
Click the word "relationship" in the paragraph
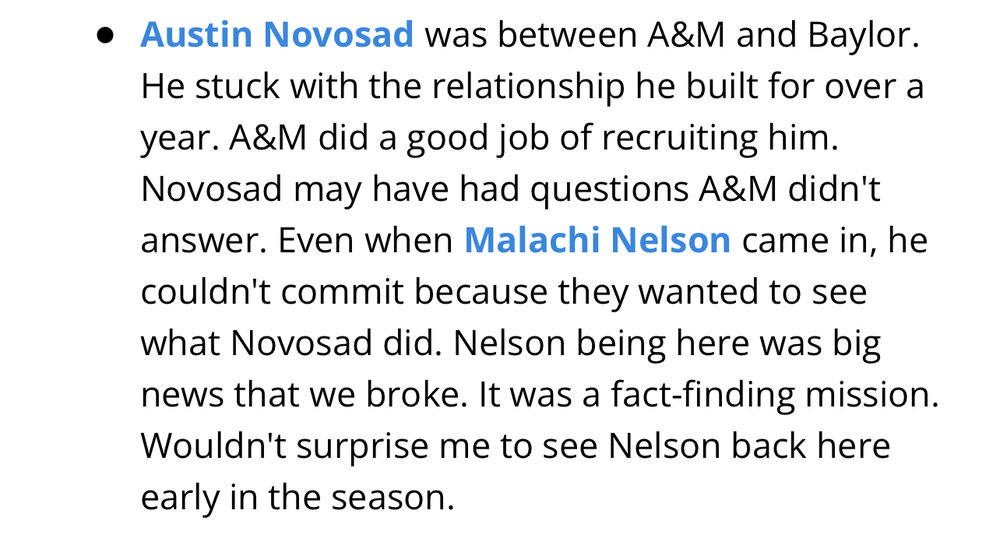coord(528,87)
